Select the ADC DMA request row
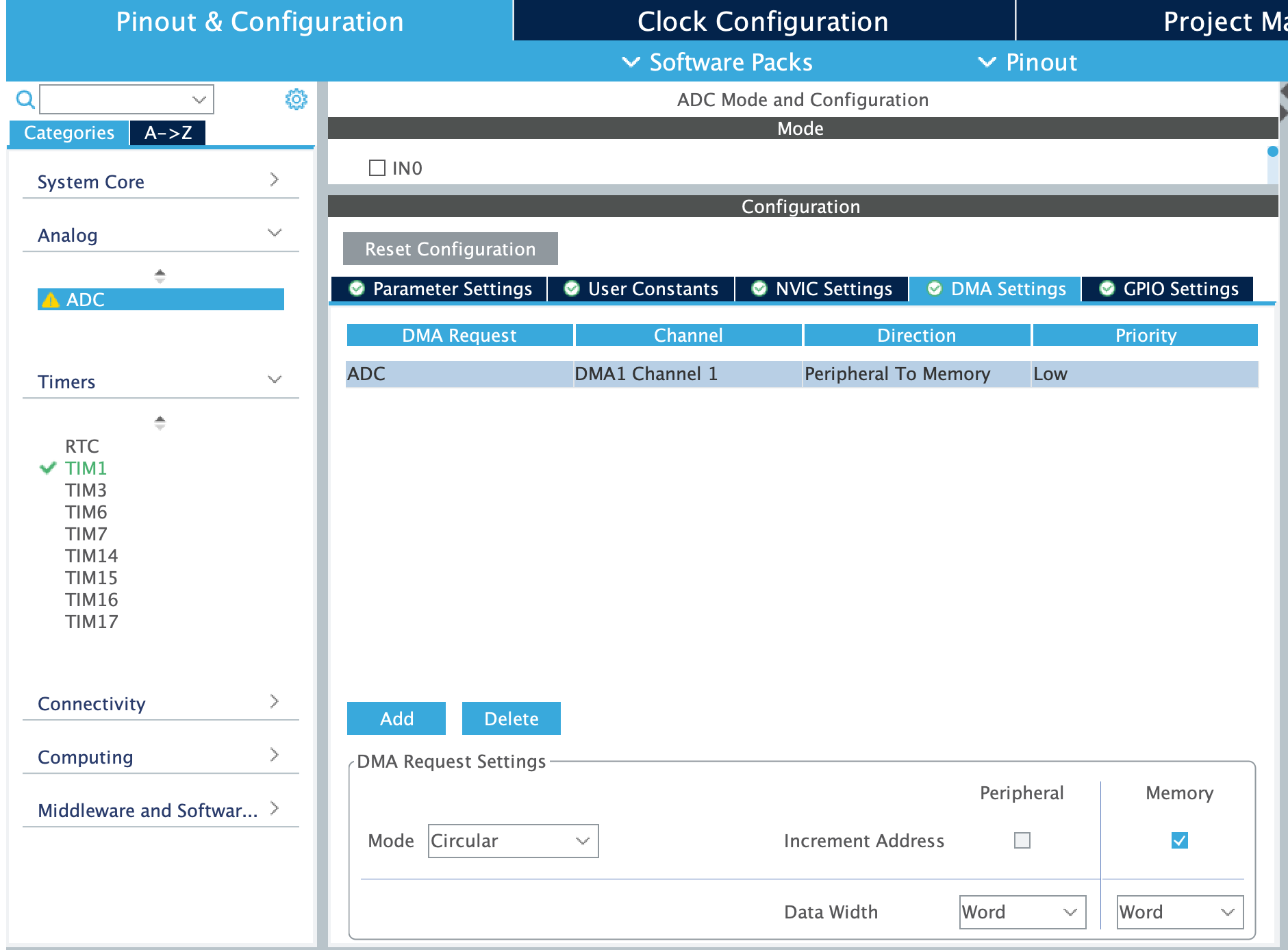 [685, 374]
